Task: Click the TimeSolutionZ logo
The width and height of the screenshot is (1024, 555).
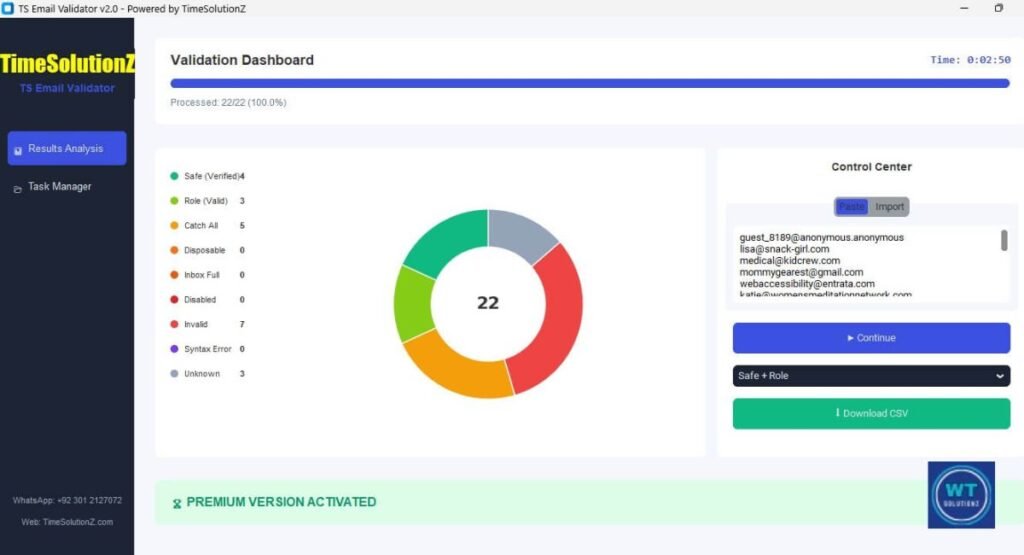Action: (x=67, y=63)
